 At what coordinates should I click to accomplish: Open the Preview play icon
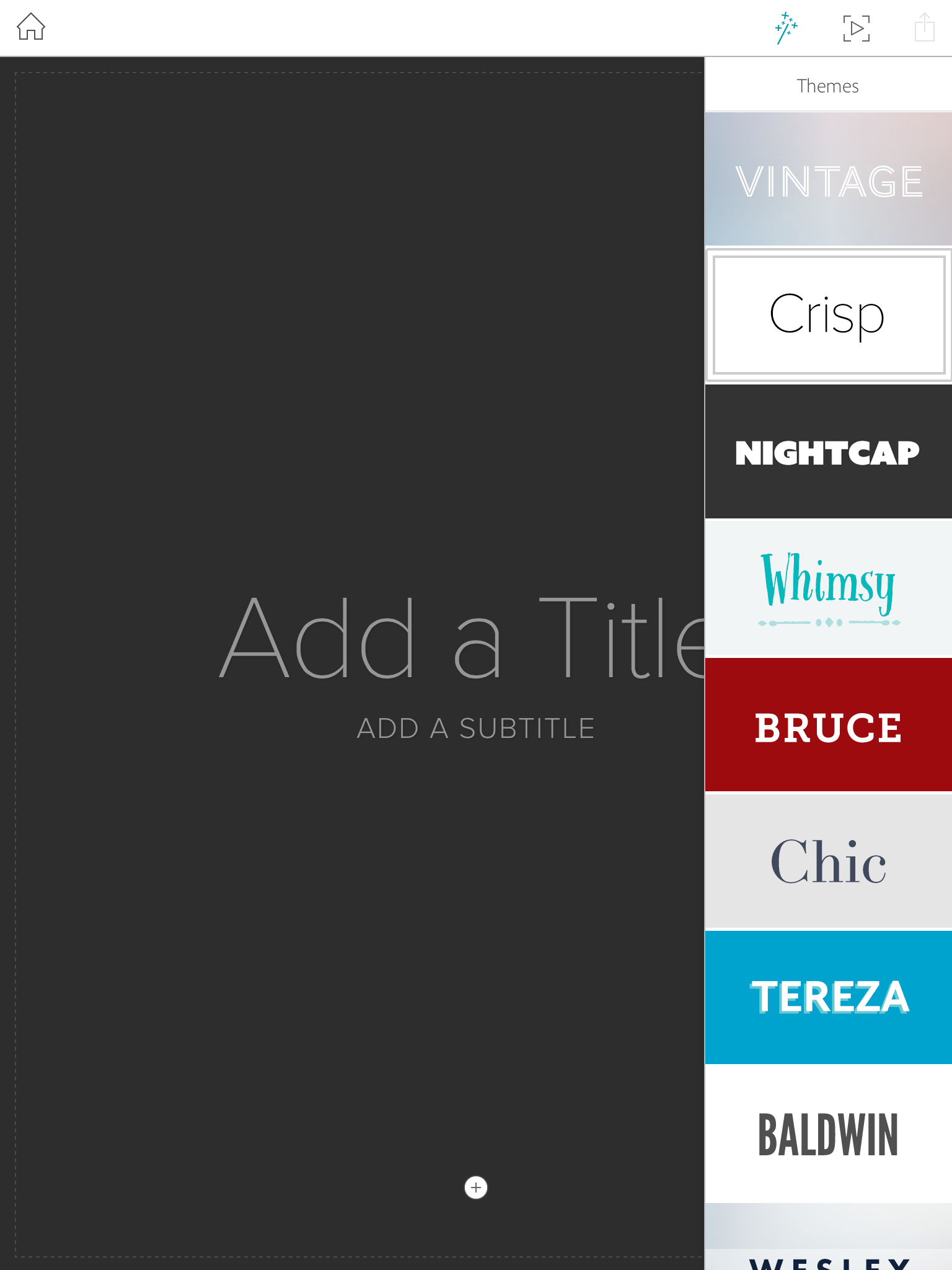click(856, 29)
